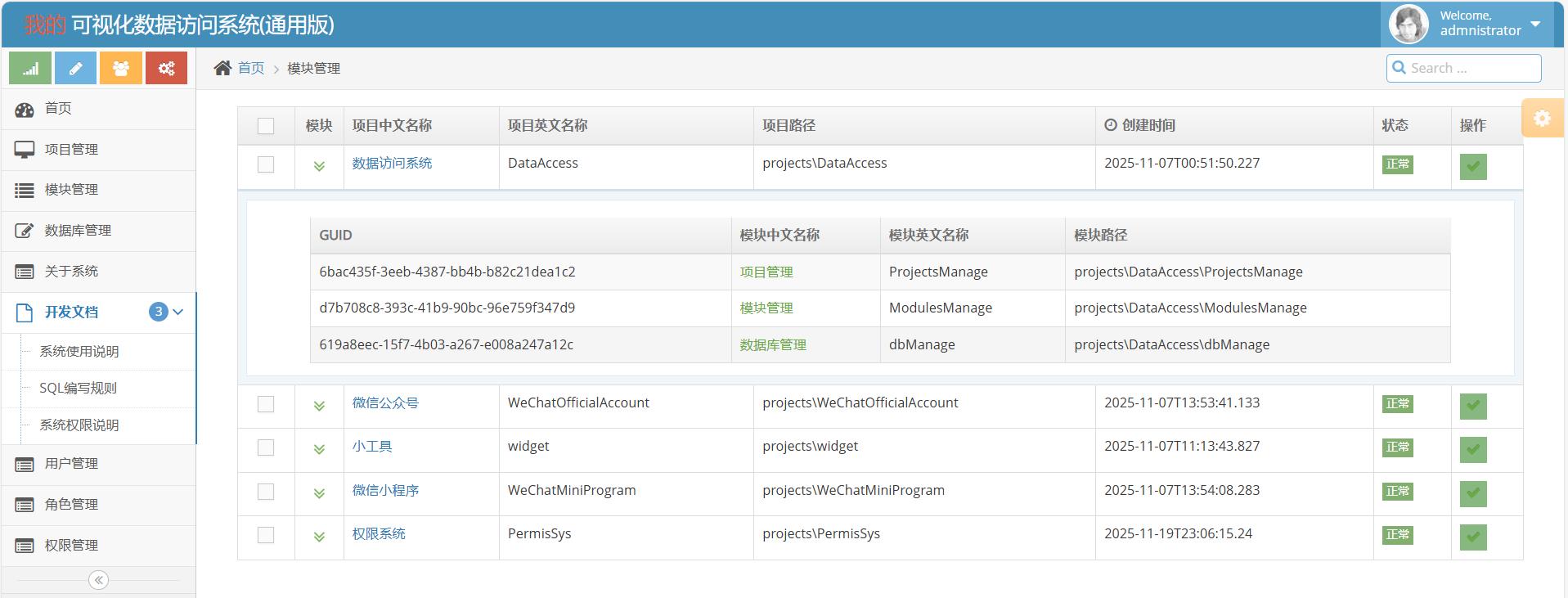1568x598 pixels.
Task: Click the red gears shortcut button
Action: point(166,68)
